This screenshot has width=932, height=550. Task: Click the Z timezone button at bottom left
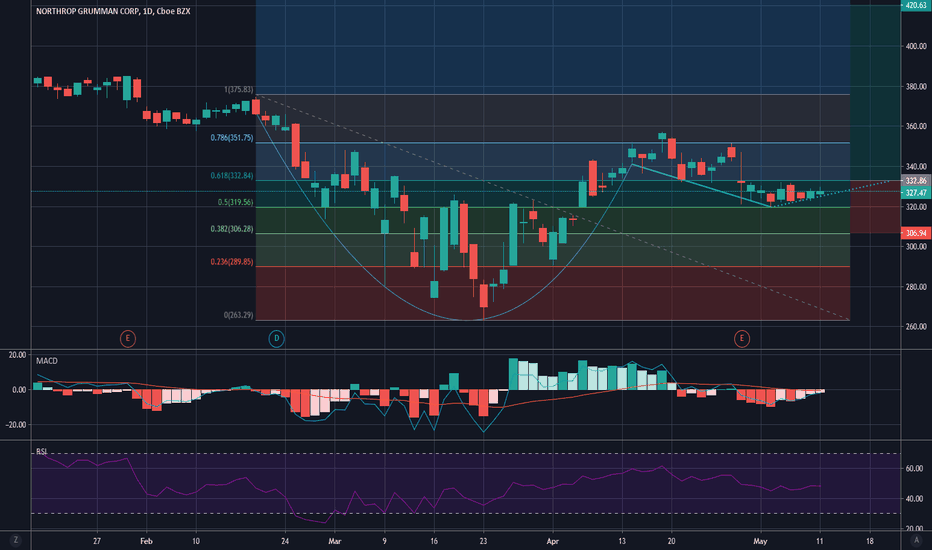point(15,540)
